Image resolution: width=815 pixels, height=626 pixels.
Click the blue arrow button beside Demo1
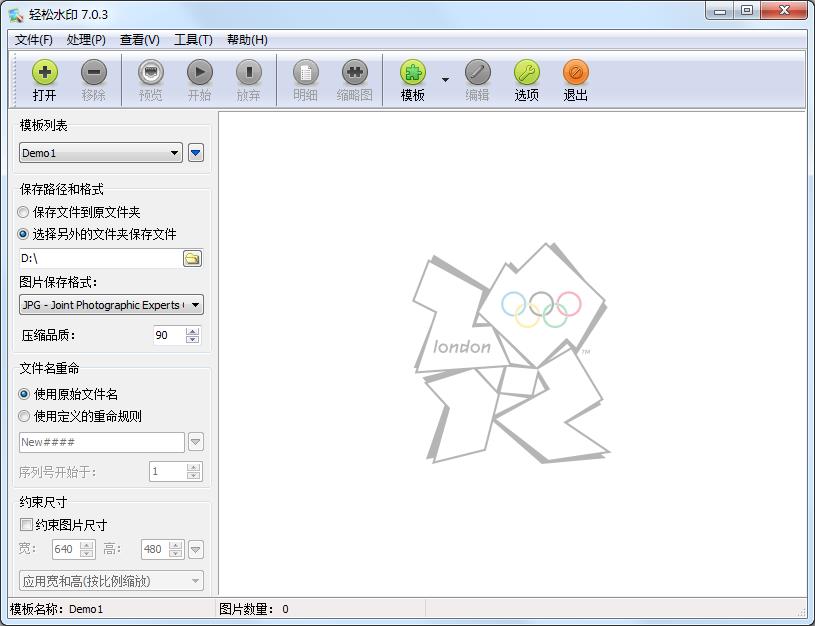pos(196,153)
